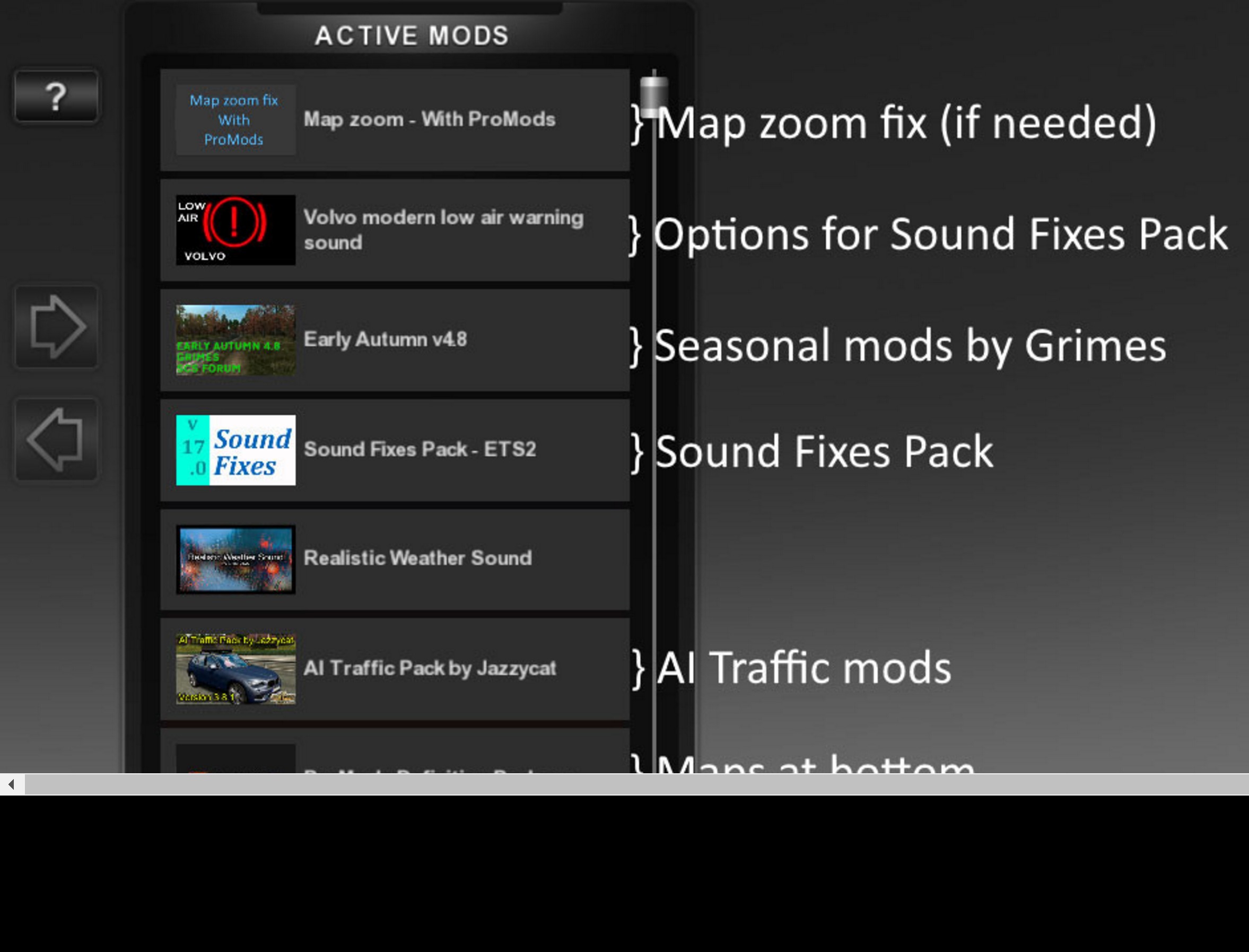Screen dimensions: 1249x952
Task: Click the Sound Fixes v17.0 icon
Action: click(235, 450)
